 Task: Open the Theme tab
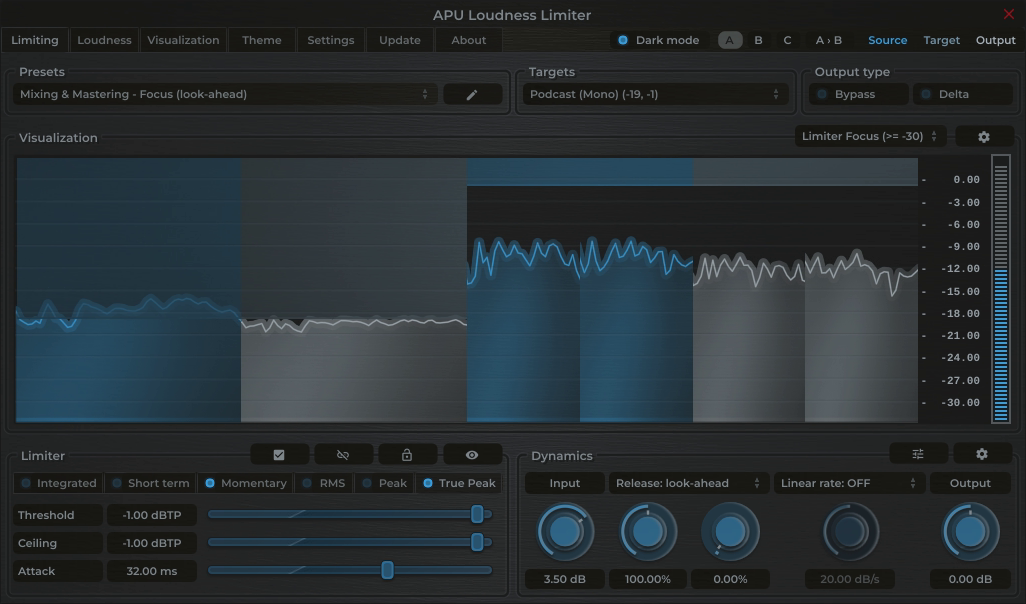[261, 40]
